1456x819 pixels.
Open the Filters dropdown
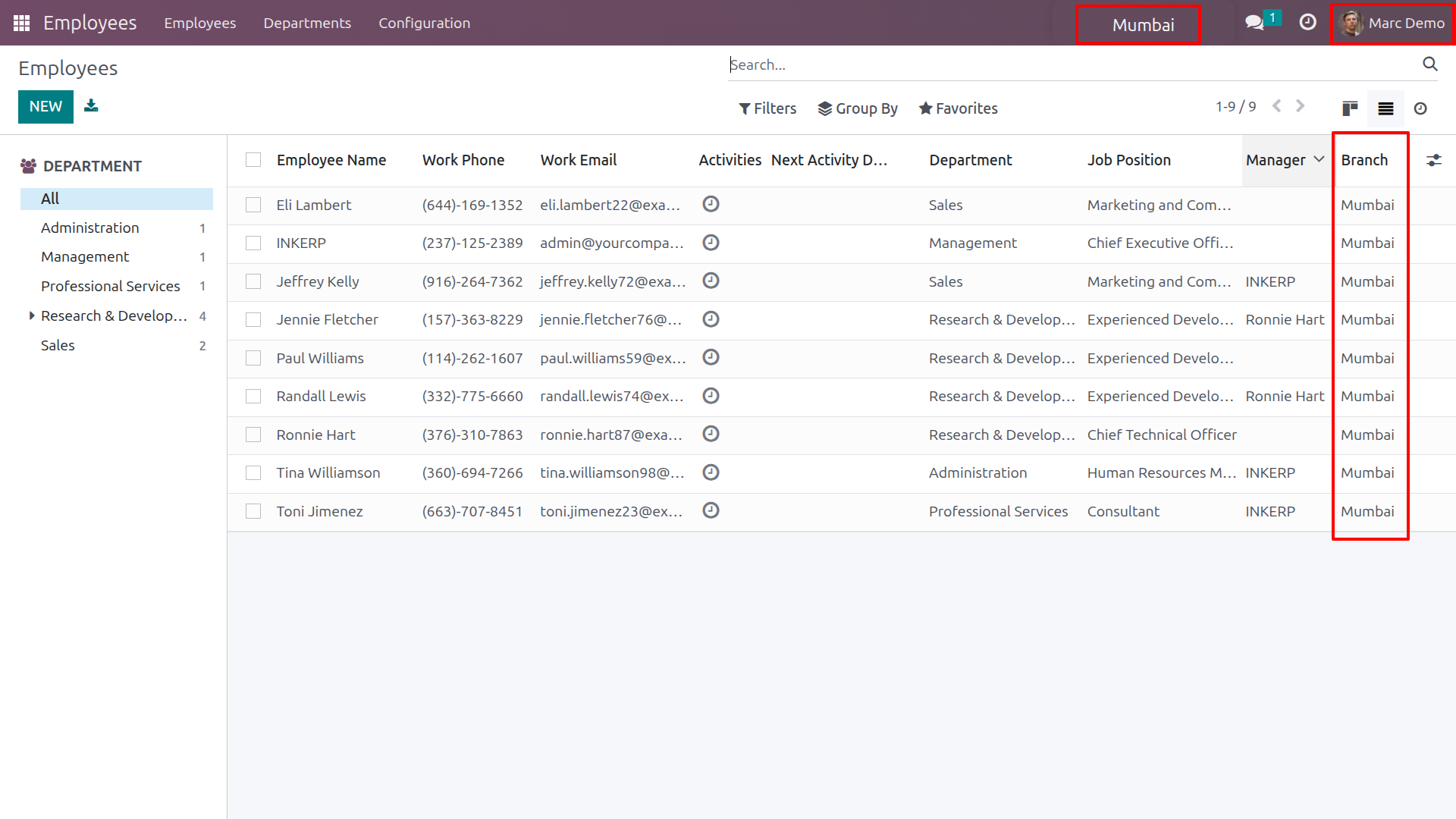[x=767, y=108]
